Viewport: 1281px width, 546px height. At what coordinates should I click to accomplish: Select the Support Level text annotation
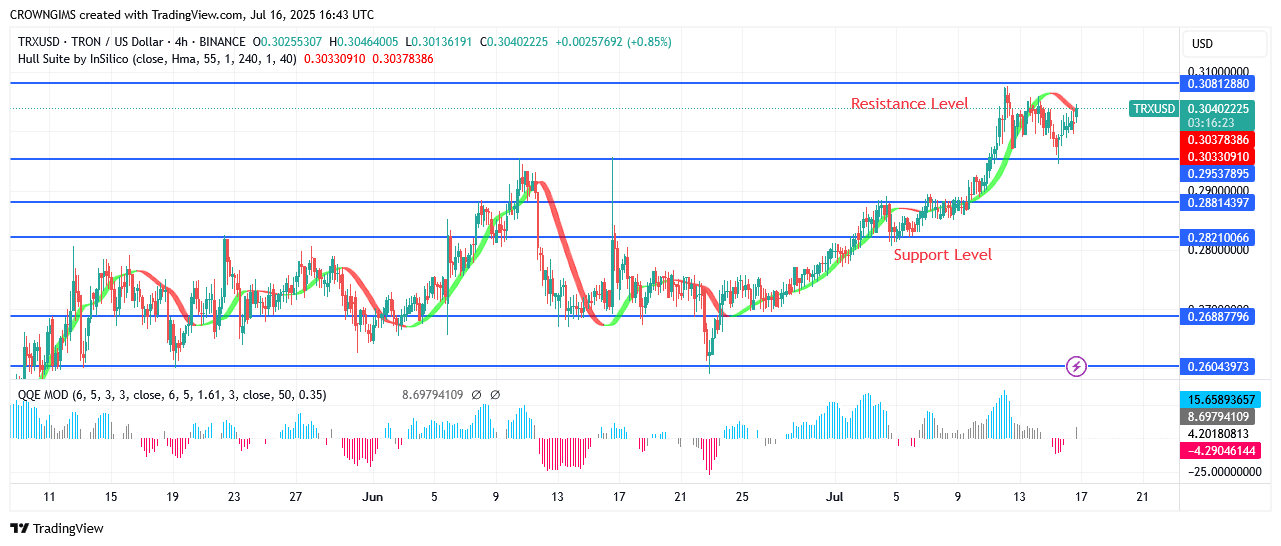943,255
